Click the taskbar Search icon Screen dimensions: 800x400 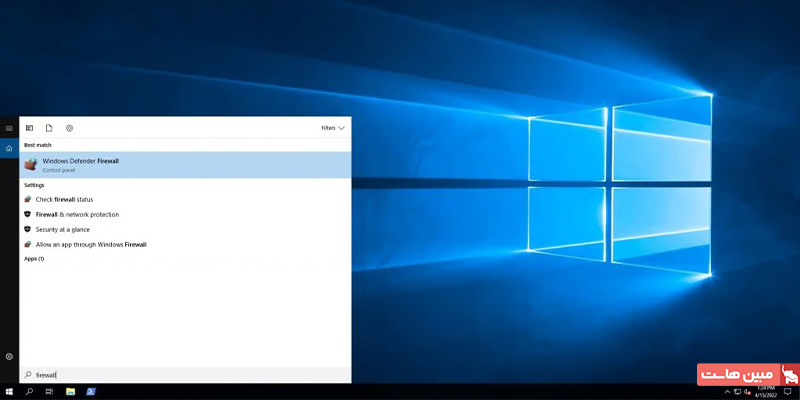[x=29, y=392]
